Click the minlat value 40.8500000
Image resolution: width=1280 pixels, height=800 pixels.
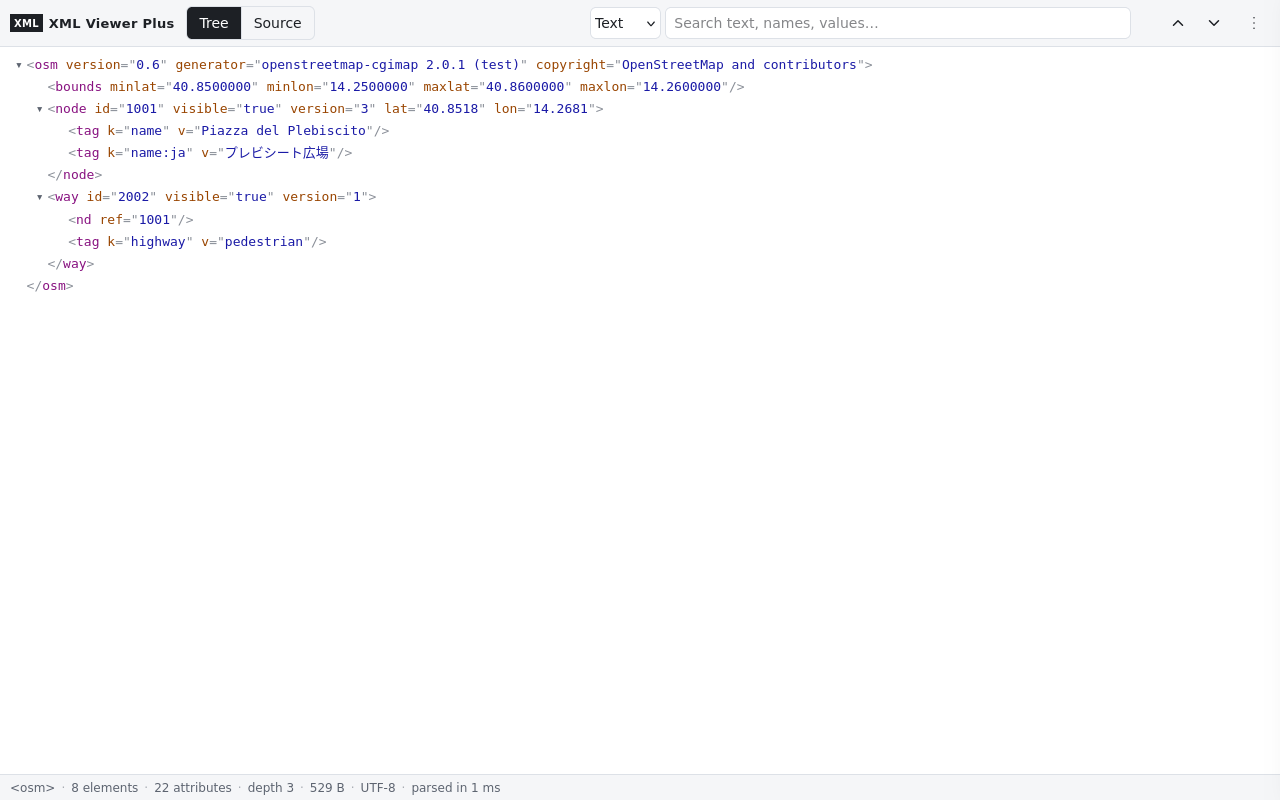pyautogui.click(x=212, y=87)
